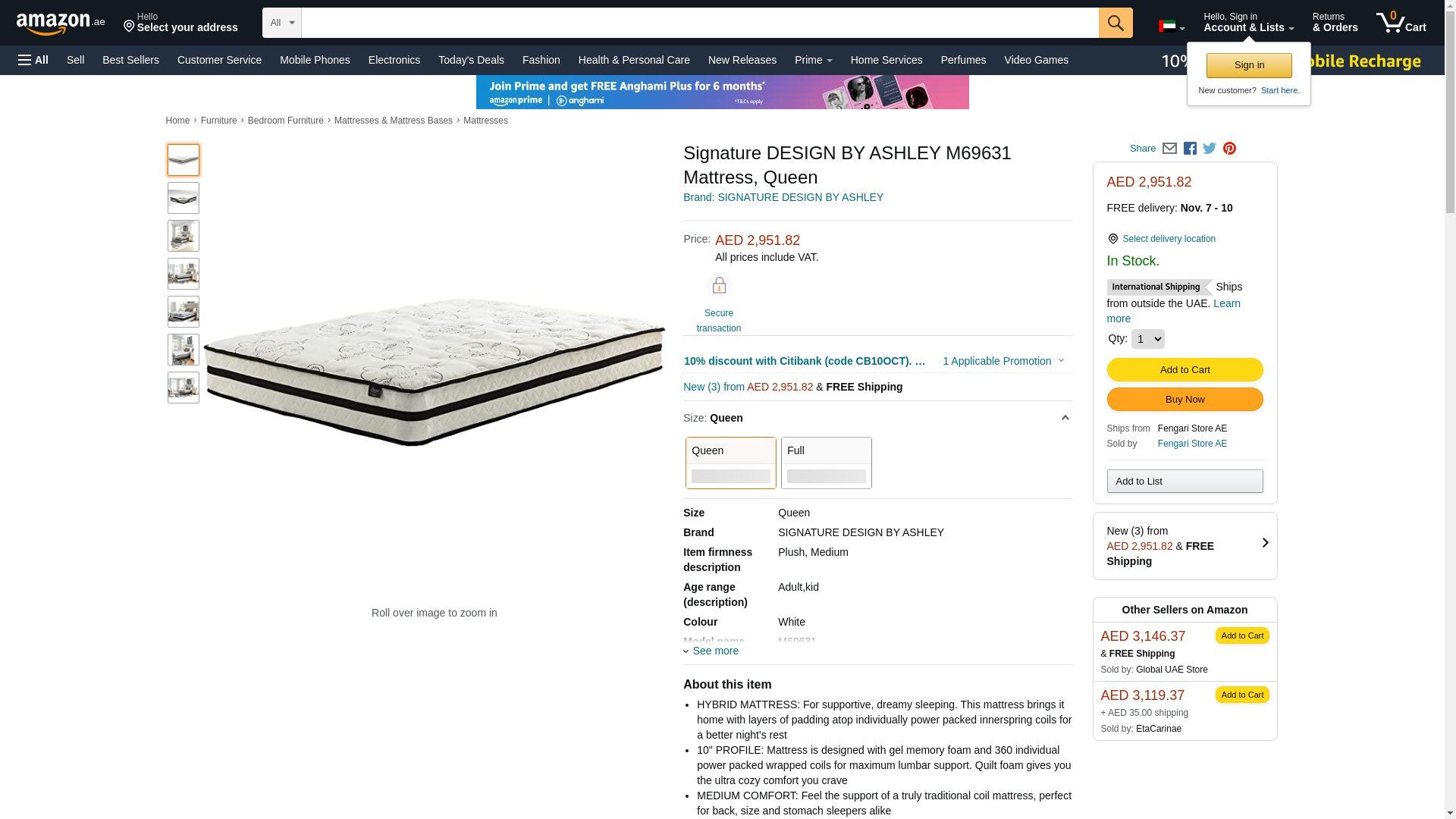Share on Pinterest icon
The width and height of the screenshot is (1456, 819).
point(1229,149)
